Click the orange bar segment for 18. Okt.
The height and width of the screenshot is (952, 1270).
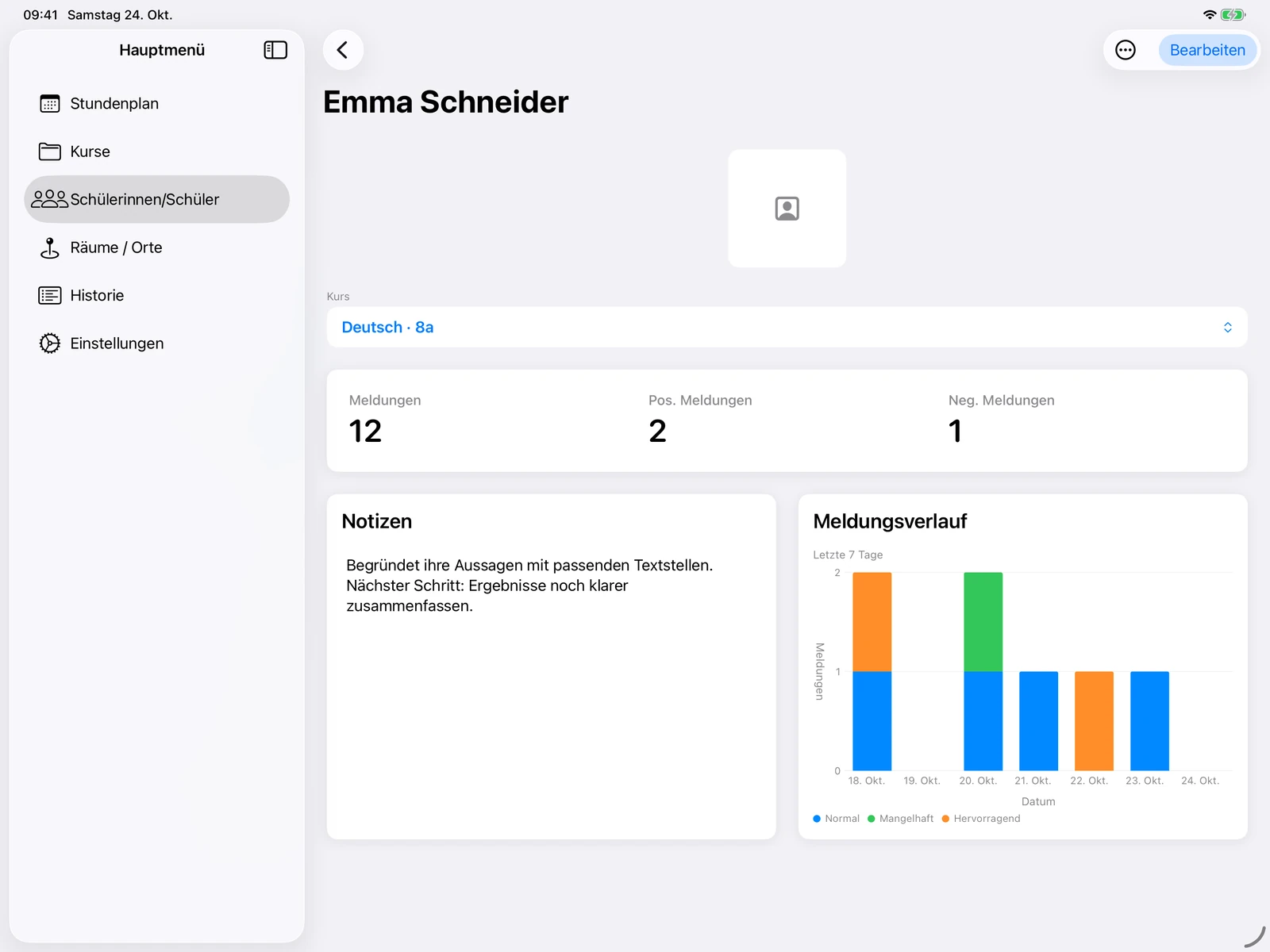click(872, 622)
